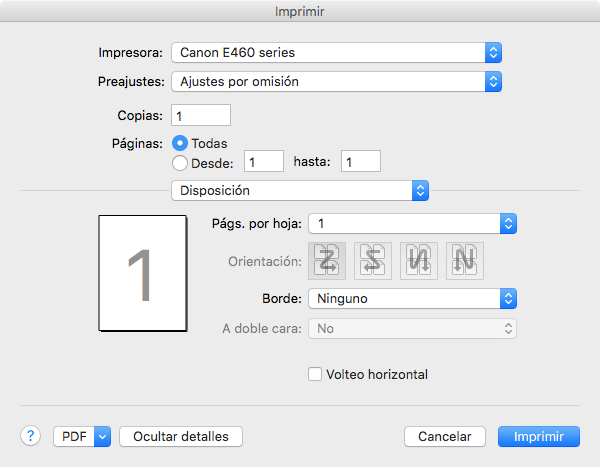Click Ocultar detalles button
This screenshot has width=600, height=467.
pos(181,436)
